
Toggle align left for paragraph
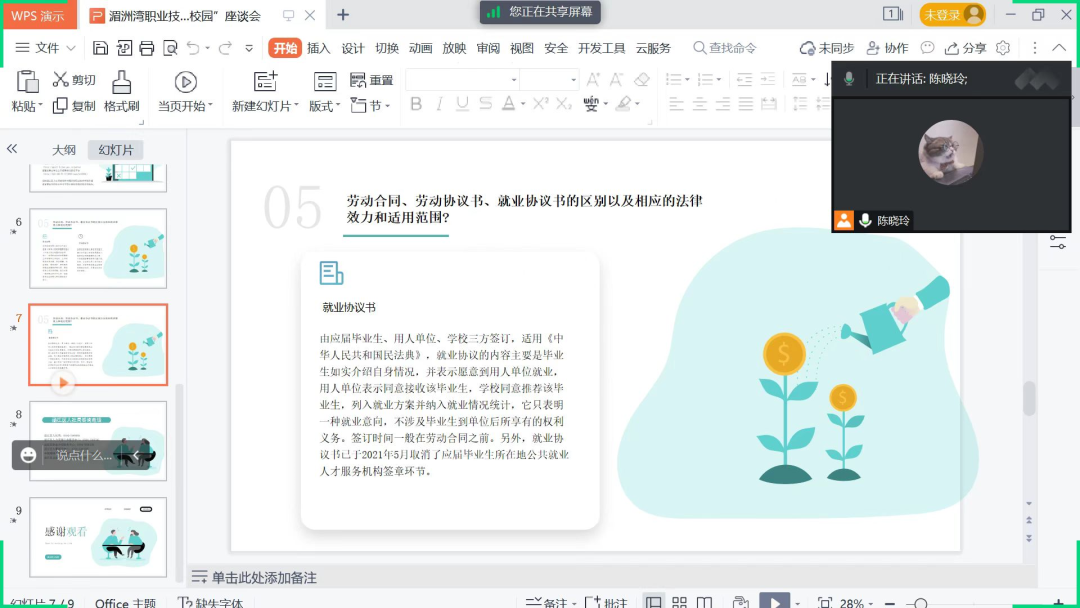click(676, 104)
